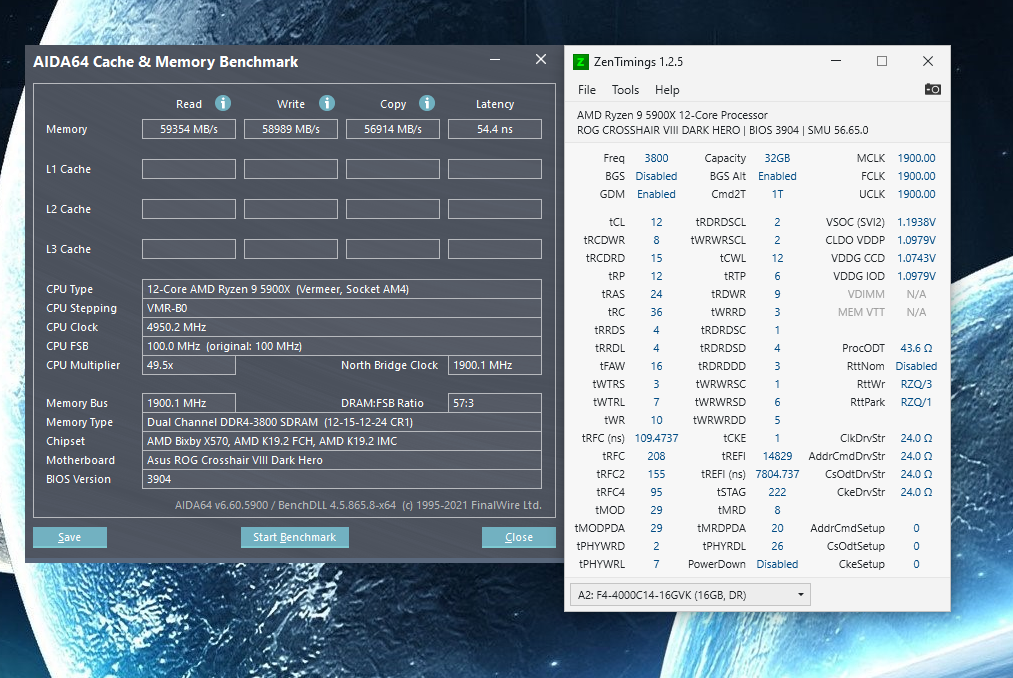Take ZenTimings screenshot with camera icon
1013x678 pixels.
coord(932,89)
